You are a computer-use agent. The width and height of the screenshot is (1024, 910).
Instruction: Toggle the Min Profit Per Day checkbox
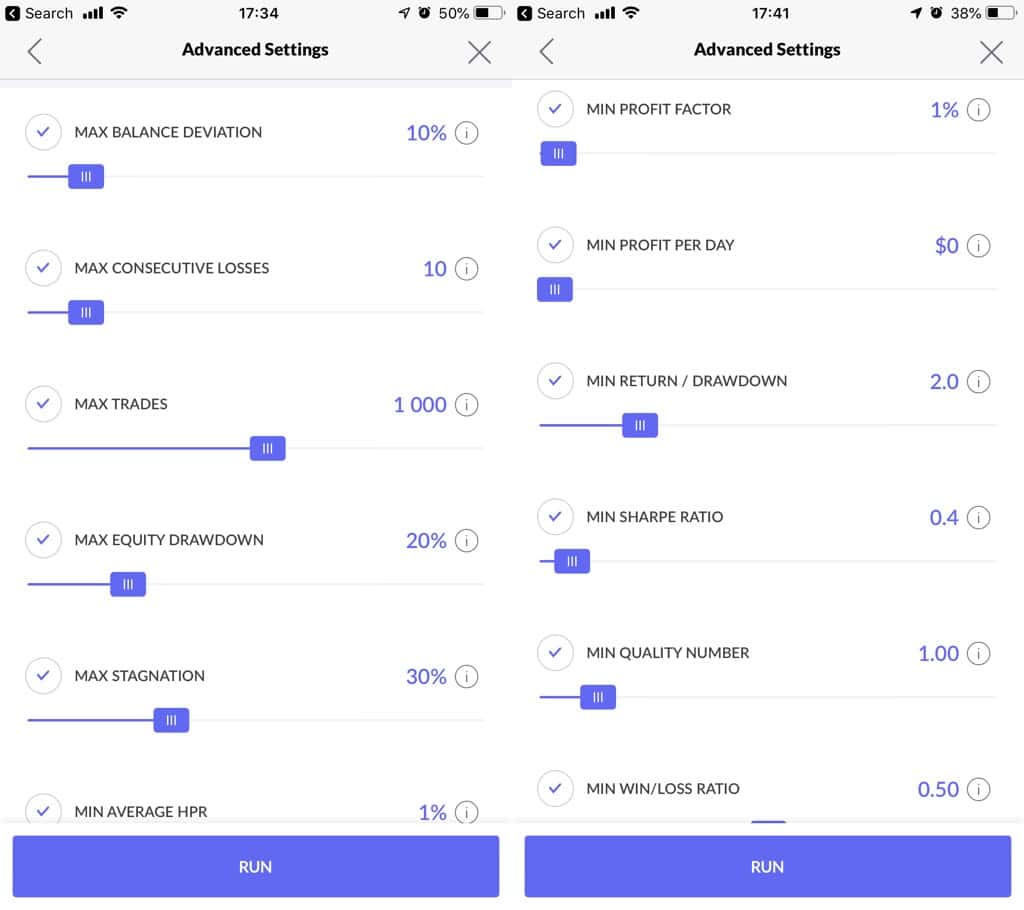[x=555, y=245]
